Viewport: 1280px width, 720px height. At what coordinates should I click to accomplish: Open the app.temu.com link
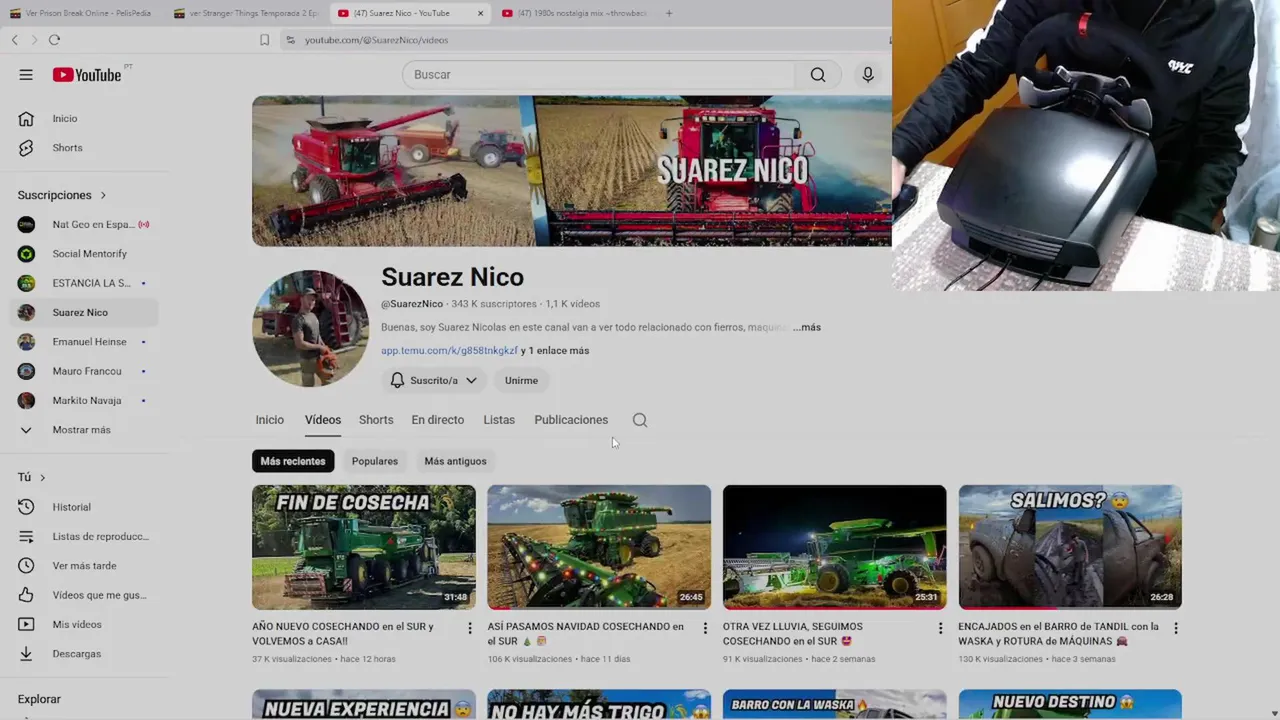click(449, 351)
